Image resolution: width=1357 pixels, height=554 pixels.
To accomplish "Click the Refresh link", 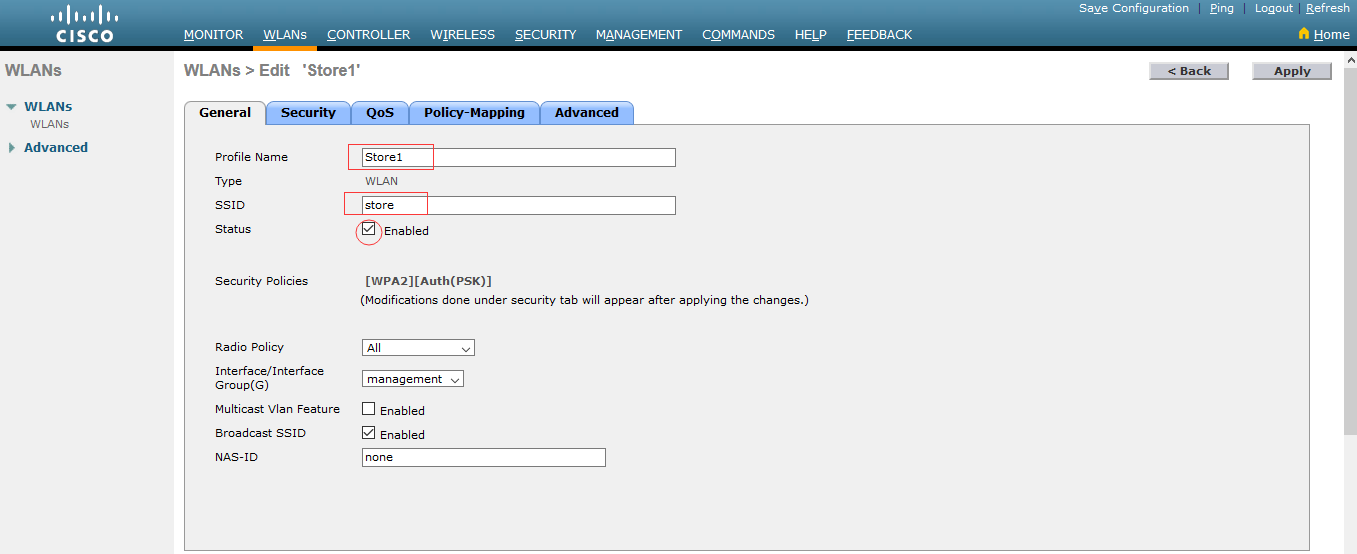I will (1328, 8).
